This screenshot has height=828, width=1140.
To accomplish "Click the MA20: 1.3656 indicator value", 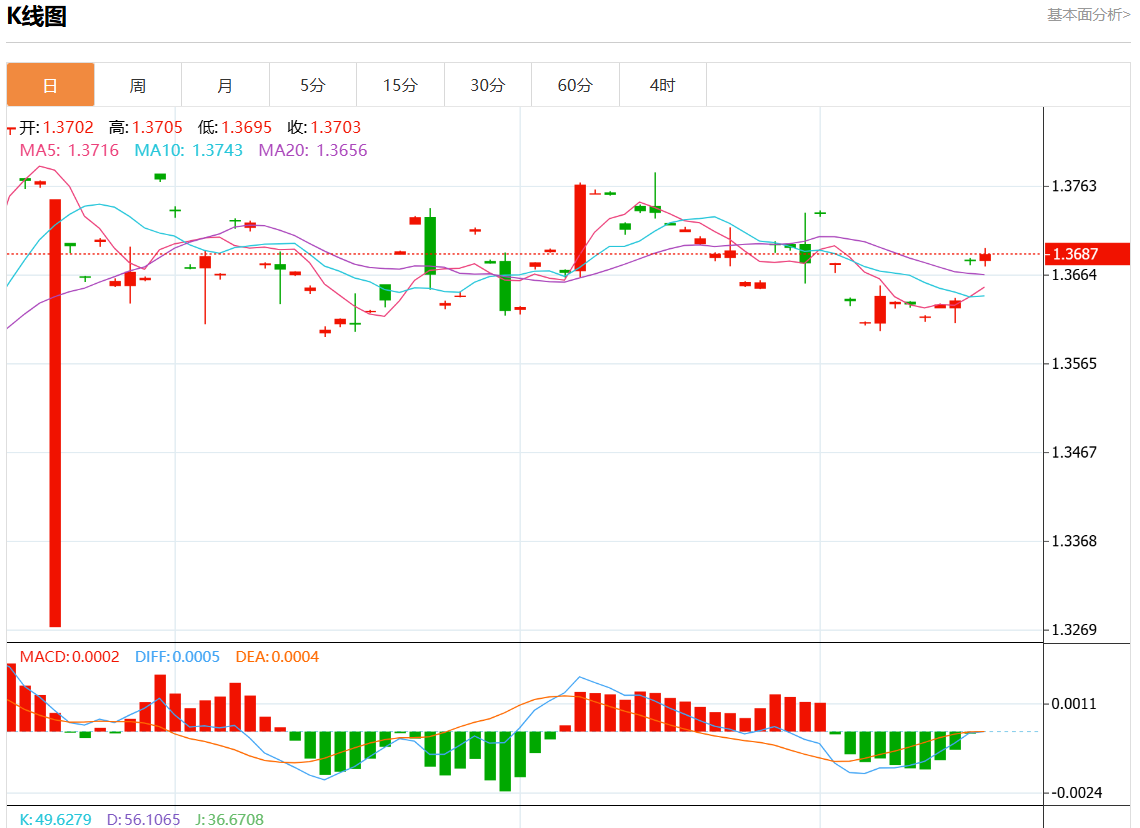I will coord(313,150).
